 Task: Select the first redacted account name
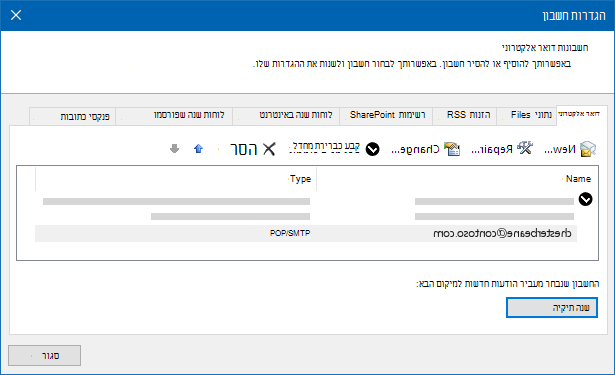tap(494, 202)
